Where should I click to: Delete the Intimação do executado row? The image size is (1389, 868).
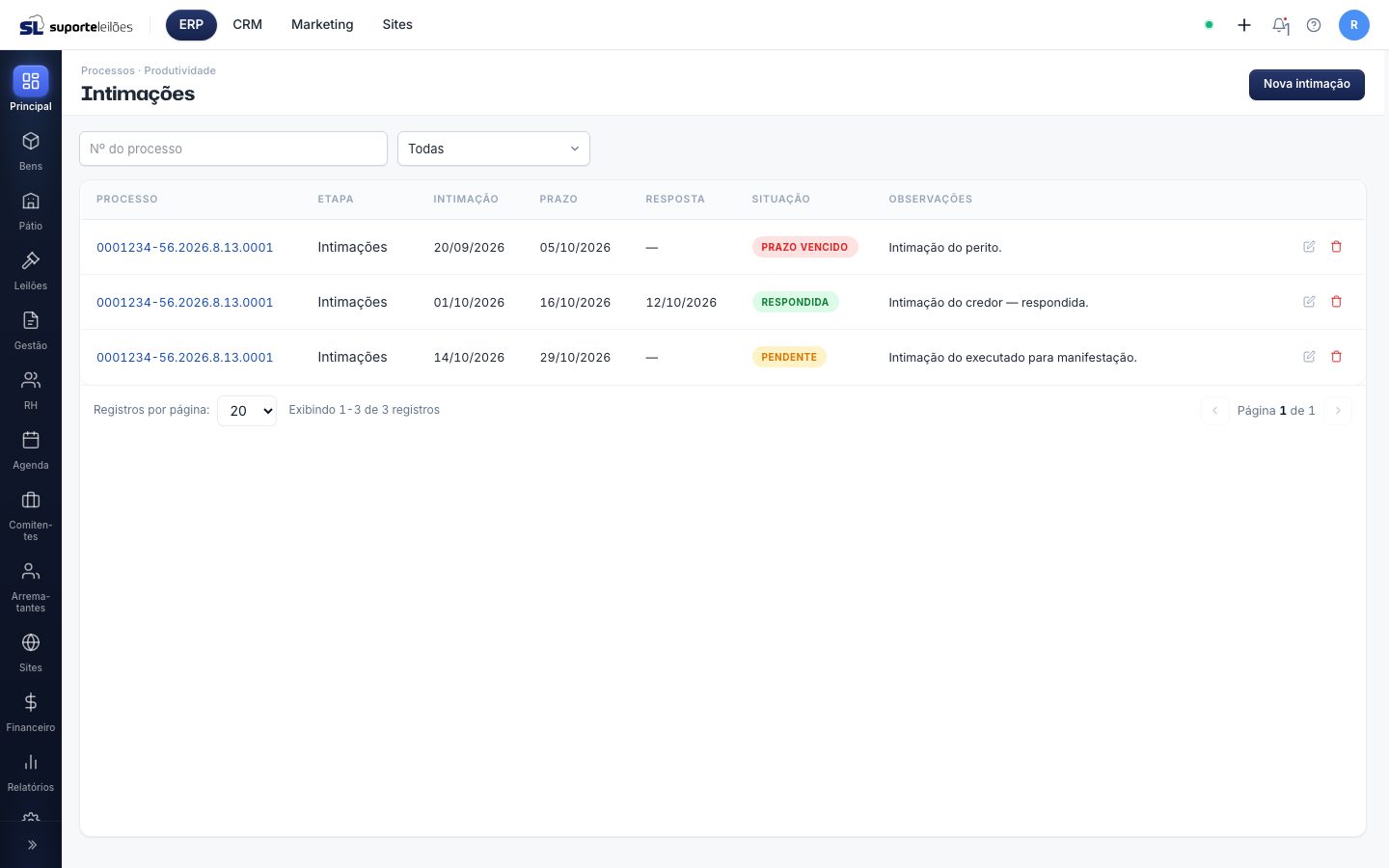[1337, 357]
